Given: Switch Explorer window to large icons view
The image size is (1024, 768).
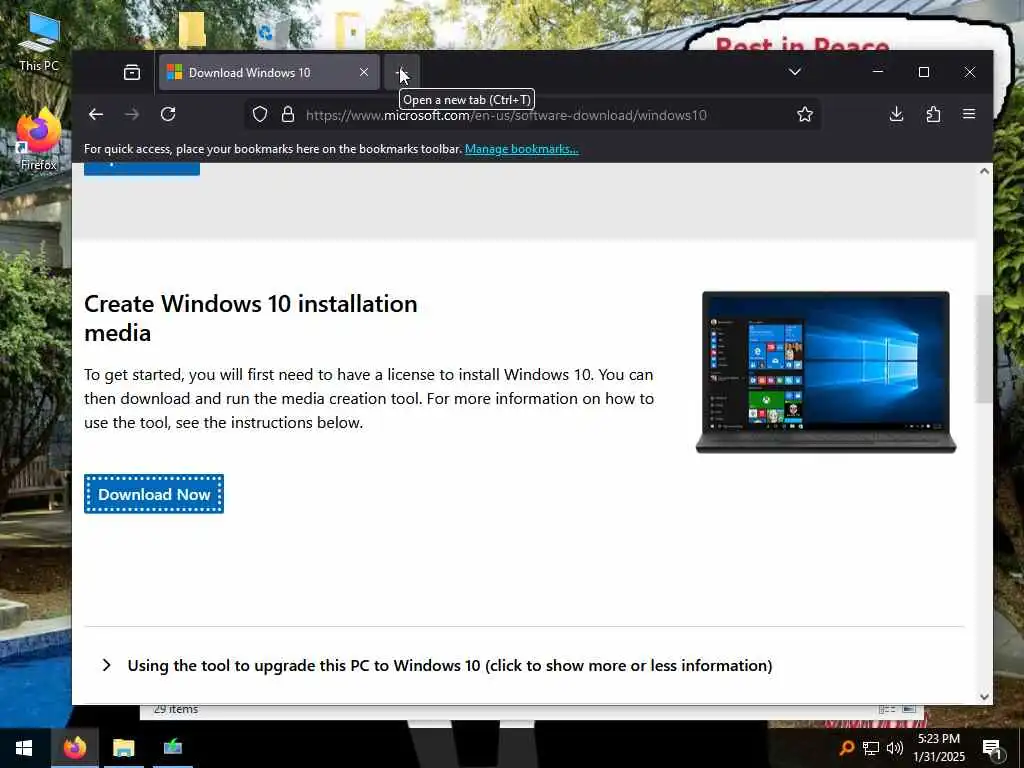Looking at the screenshot, I should [908, 709].
